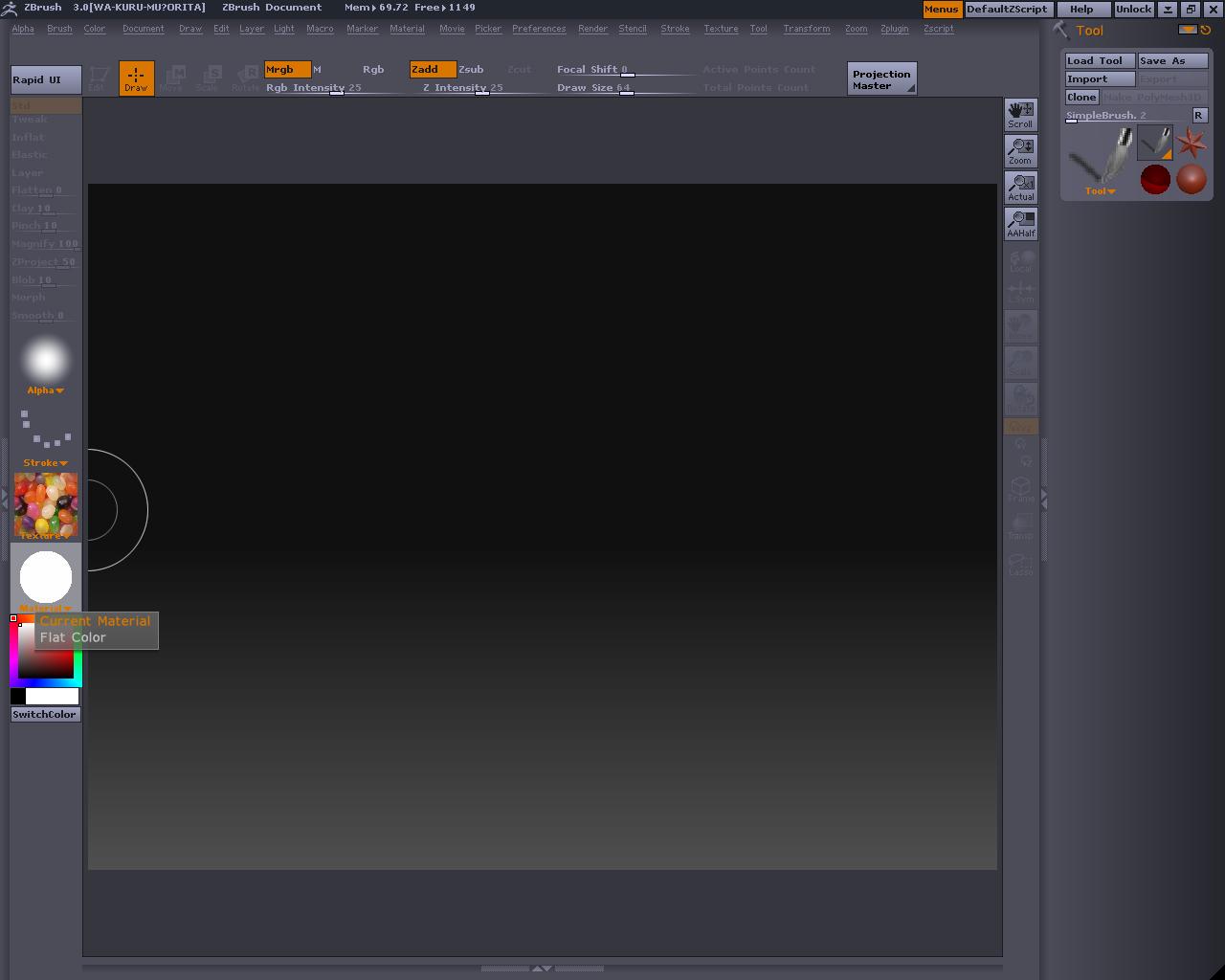Screen dimensions: 1225x980
Task: Open the Brush menu
Action: pyautogui.click(x=59, y=29)
